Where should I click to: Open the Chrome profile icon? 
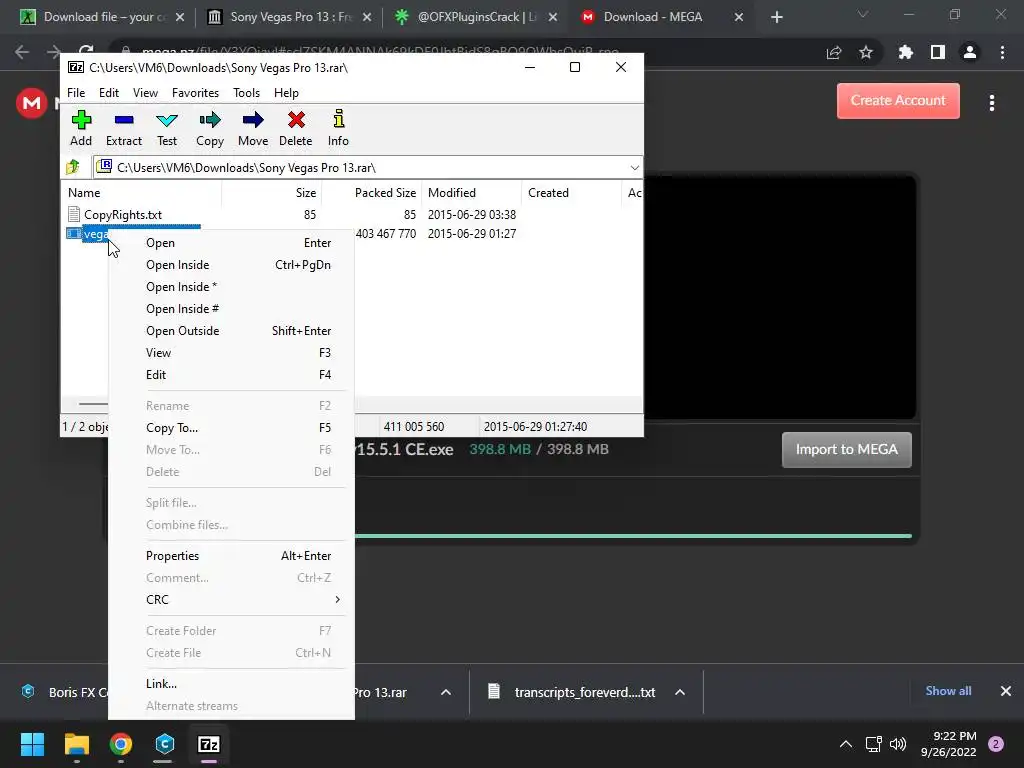tap(970, 52)
